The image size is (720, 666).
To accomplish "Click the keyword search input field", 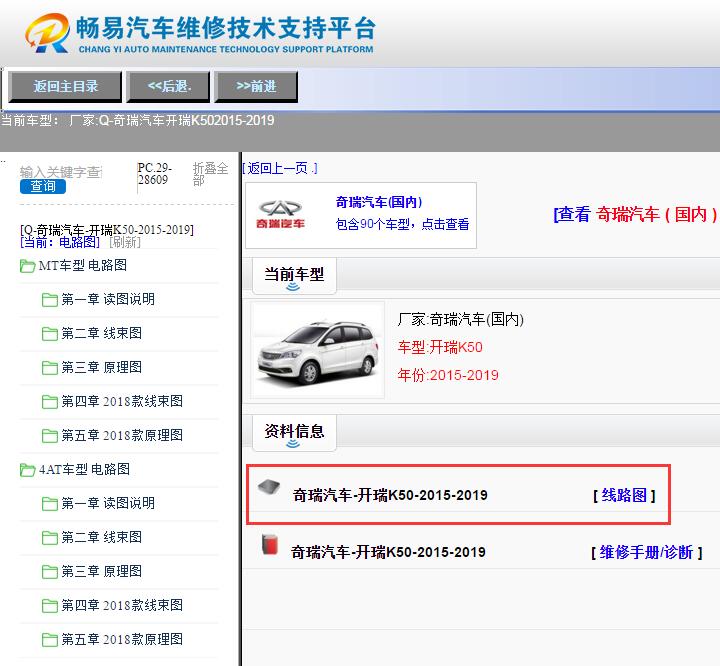I will (61, 172).
